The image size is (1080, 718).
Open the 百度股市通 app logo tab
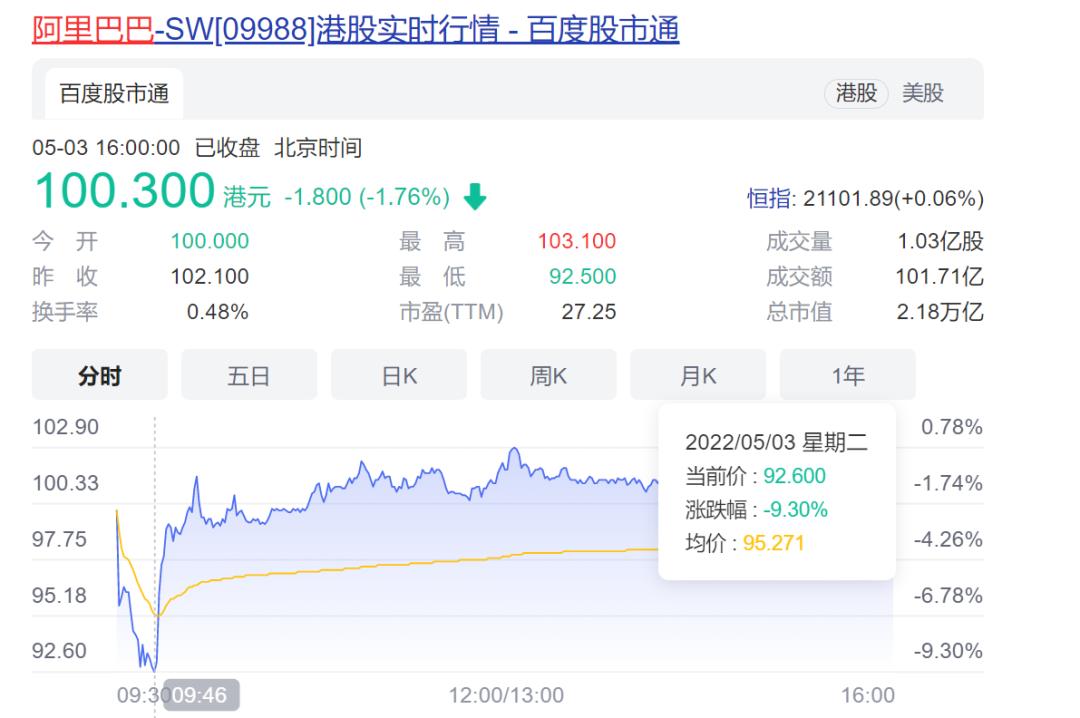[112, 92]
